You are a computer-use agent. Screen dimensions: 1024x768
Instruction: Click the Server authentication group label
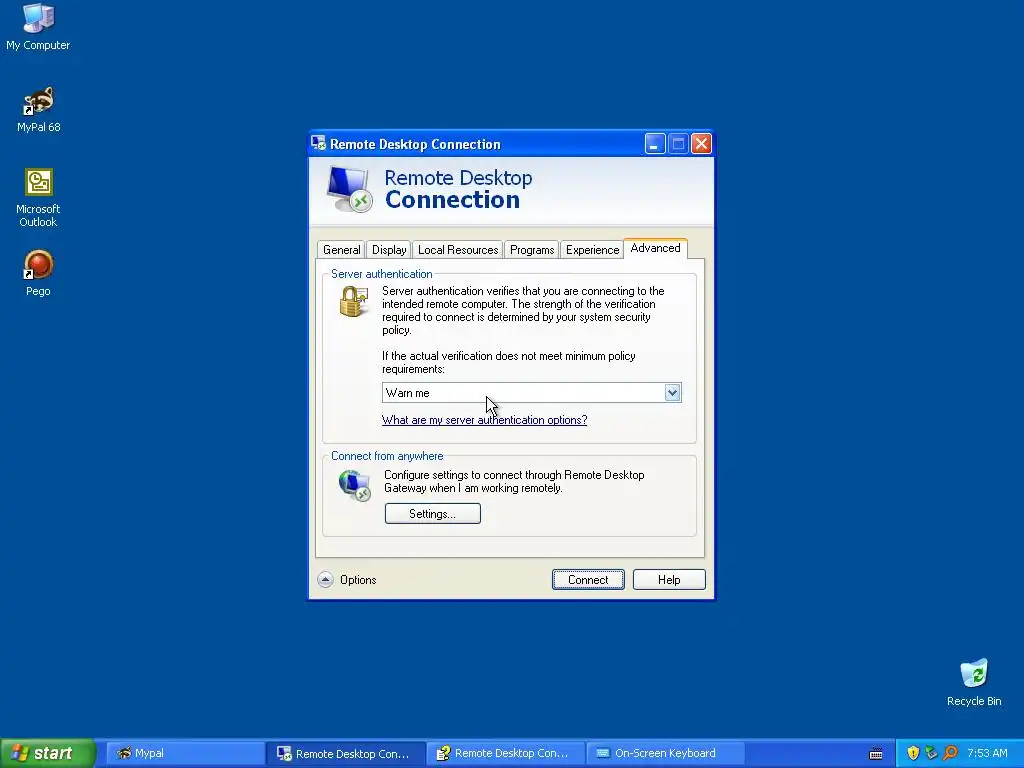coord(381,274)
